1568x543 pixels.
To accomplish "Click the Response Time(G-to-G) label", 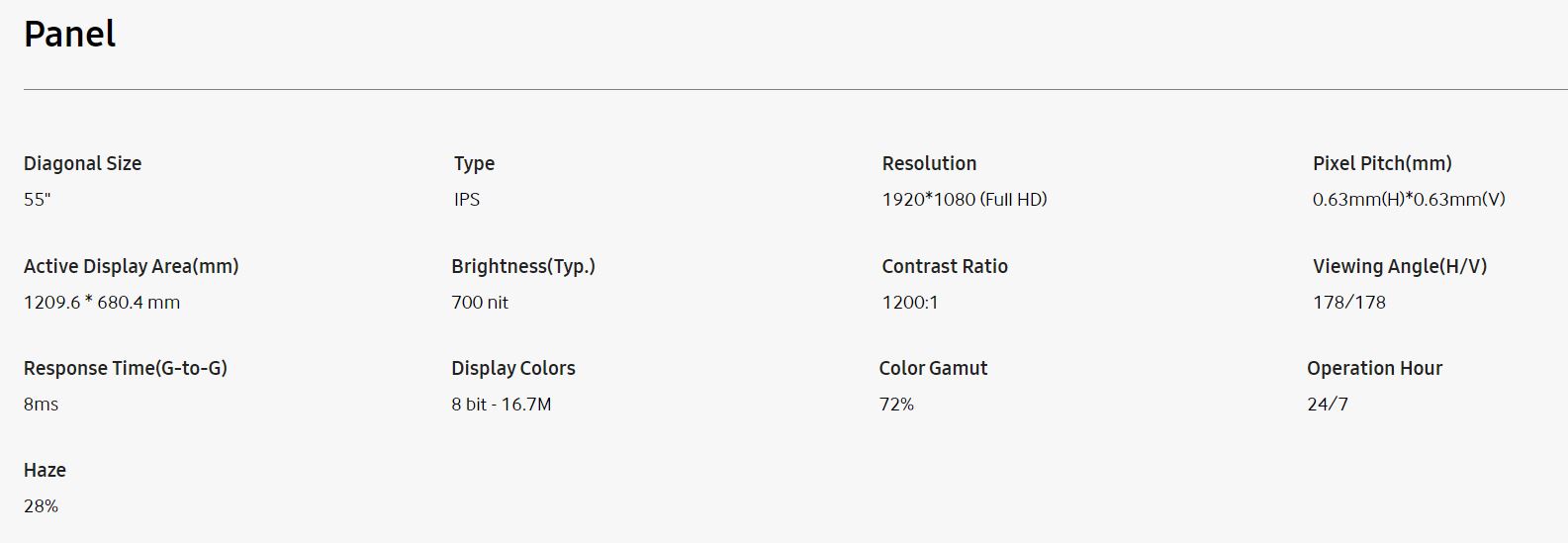I will point(126,369).
